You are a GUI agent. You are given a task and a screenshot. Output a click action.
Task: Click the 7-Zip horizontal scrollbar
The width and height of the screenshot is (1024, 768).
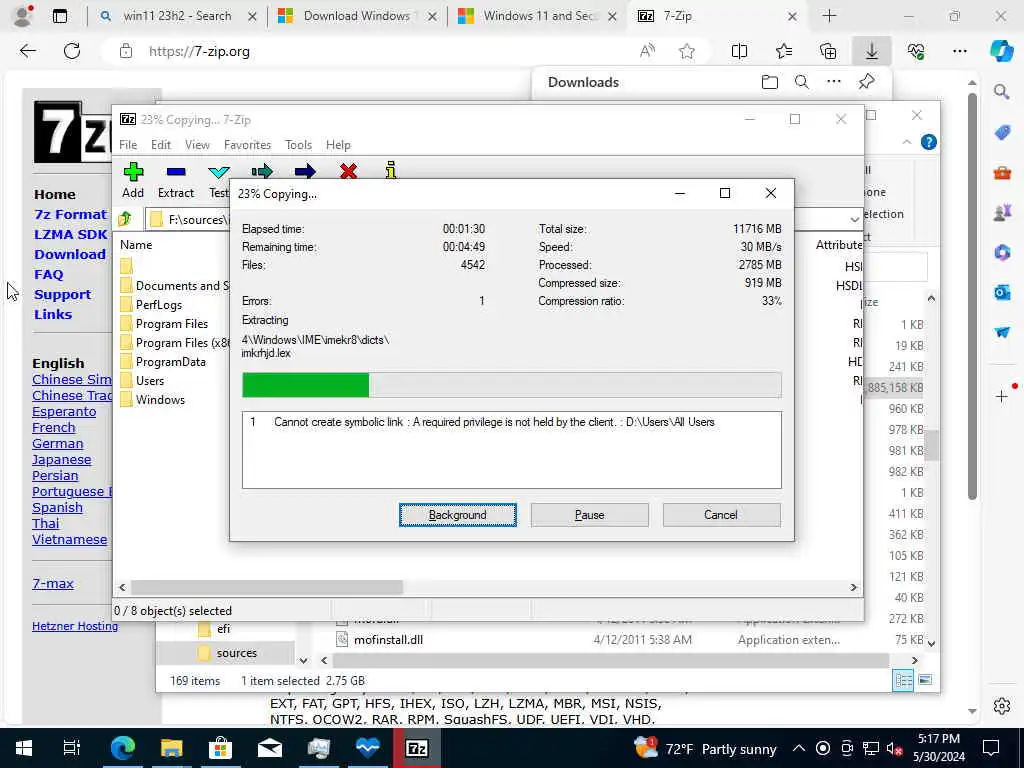tap(267, 587)
